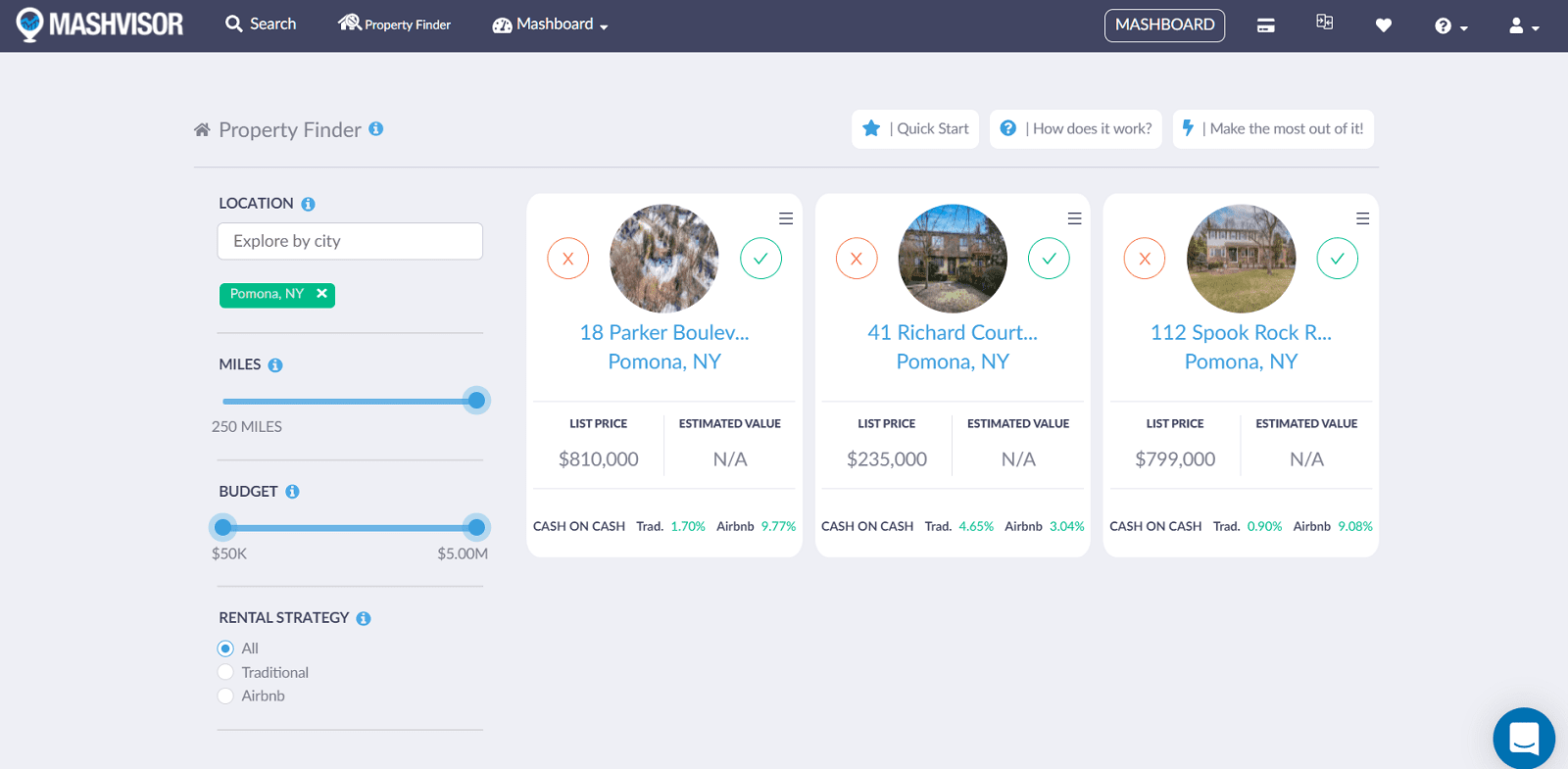1568x769 pixels.
Task: Click the MASHBOARD outlined button
Action: [1164, 25]
